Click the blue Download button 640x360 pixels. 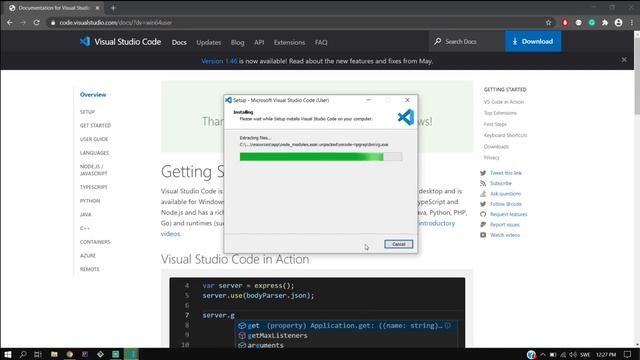[x=533, y=41]
